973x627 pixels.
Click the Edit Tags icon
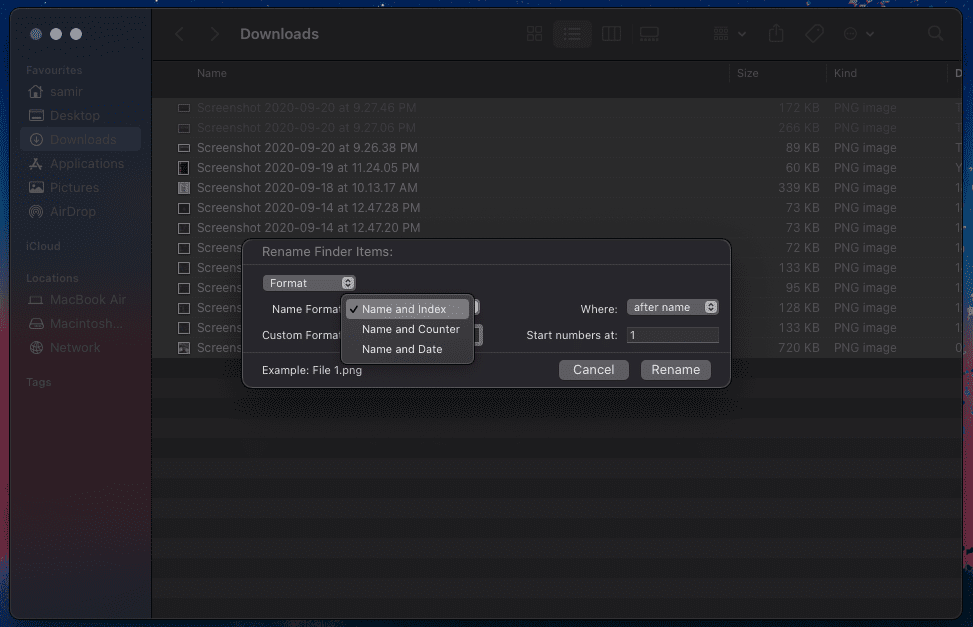point(814,34)
